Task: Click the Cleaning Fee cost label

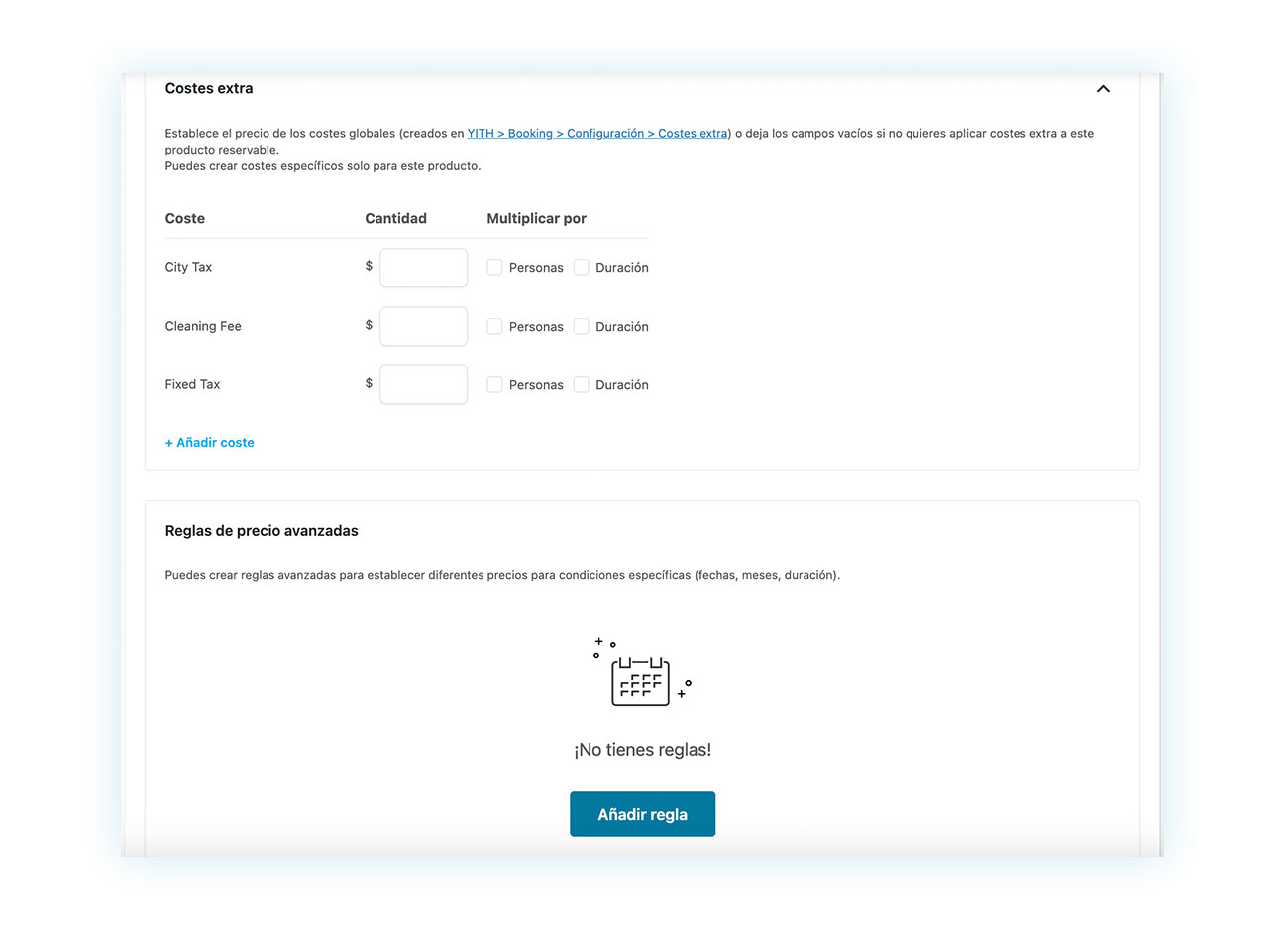Action: [x=203, y=327]
